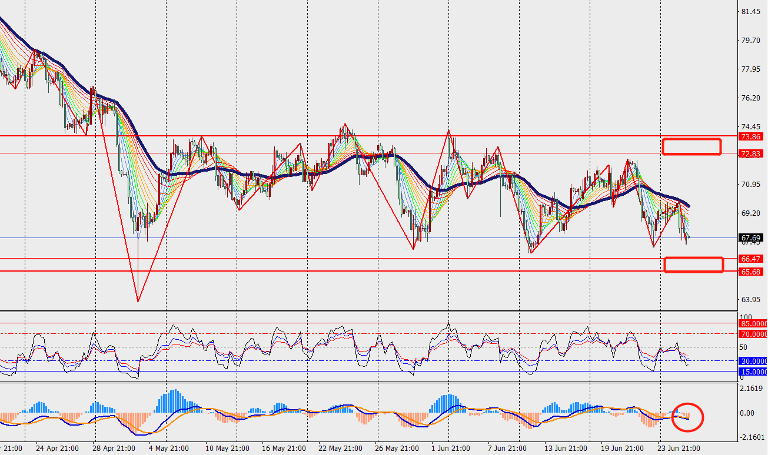Click the 4 May 21:00 date label
770x455 pixels.
click(169, 448)
